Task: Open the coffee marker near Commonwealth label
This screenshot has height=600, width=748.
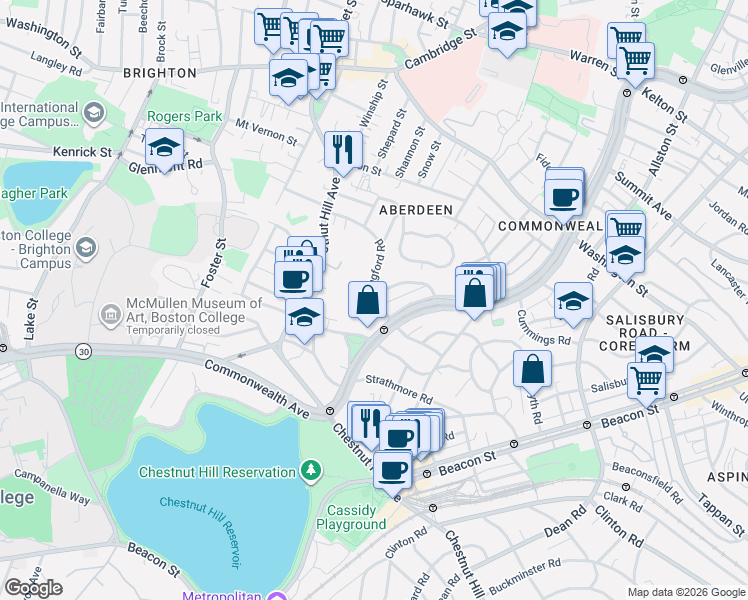Action: point(563,199)
